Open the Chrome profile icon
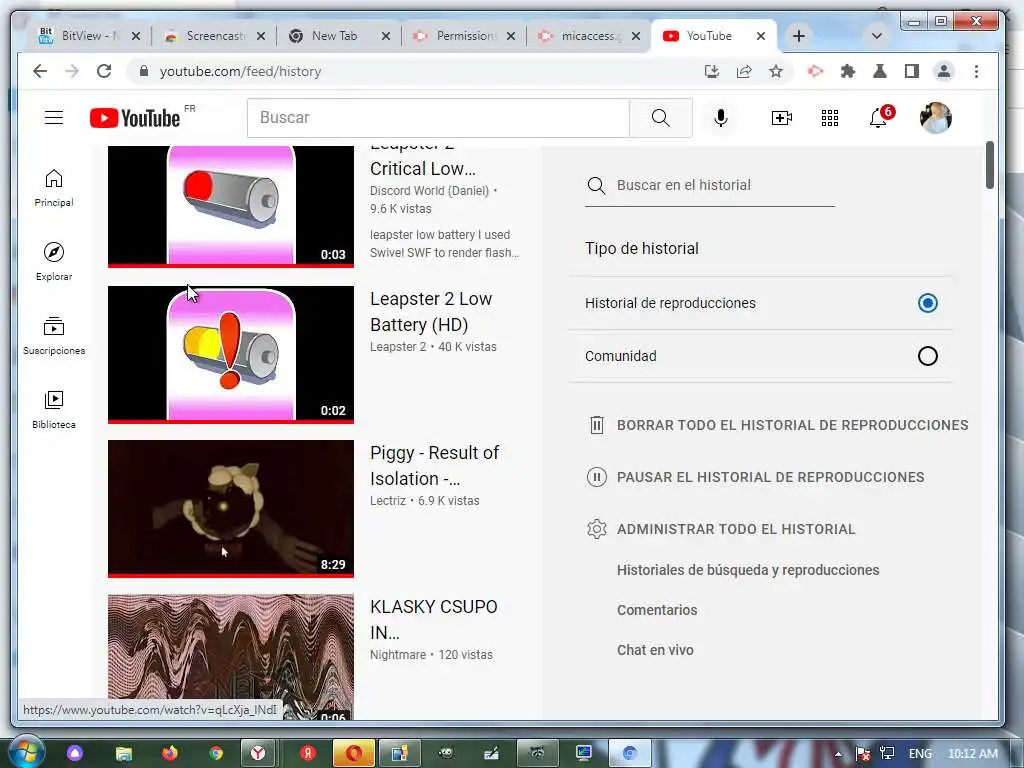Screen dimensions: 1024x768 944,71
